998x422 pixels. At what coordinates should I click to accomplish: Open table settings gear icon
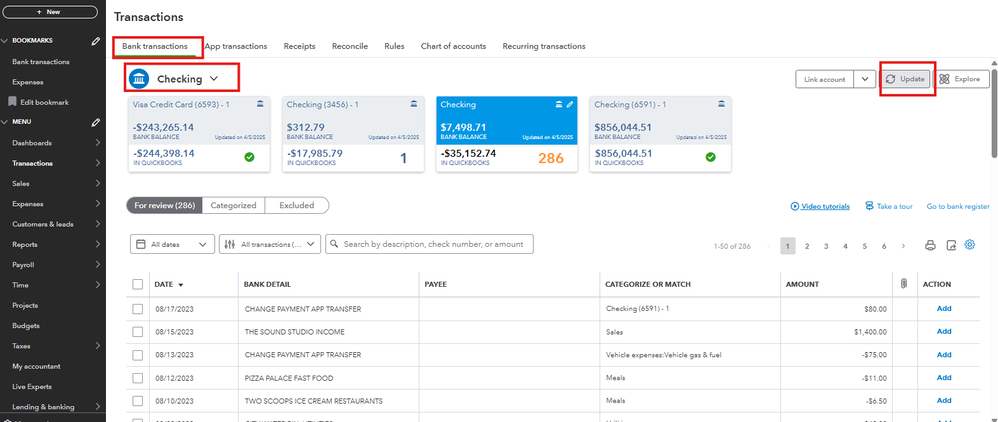[x=969, y=245]
